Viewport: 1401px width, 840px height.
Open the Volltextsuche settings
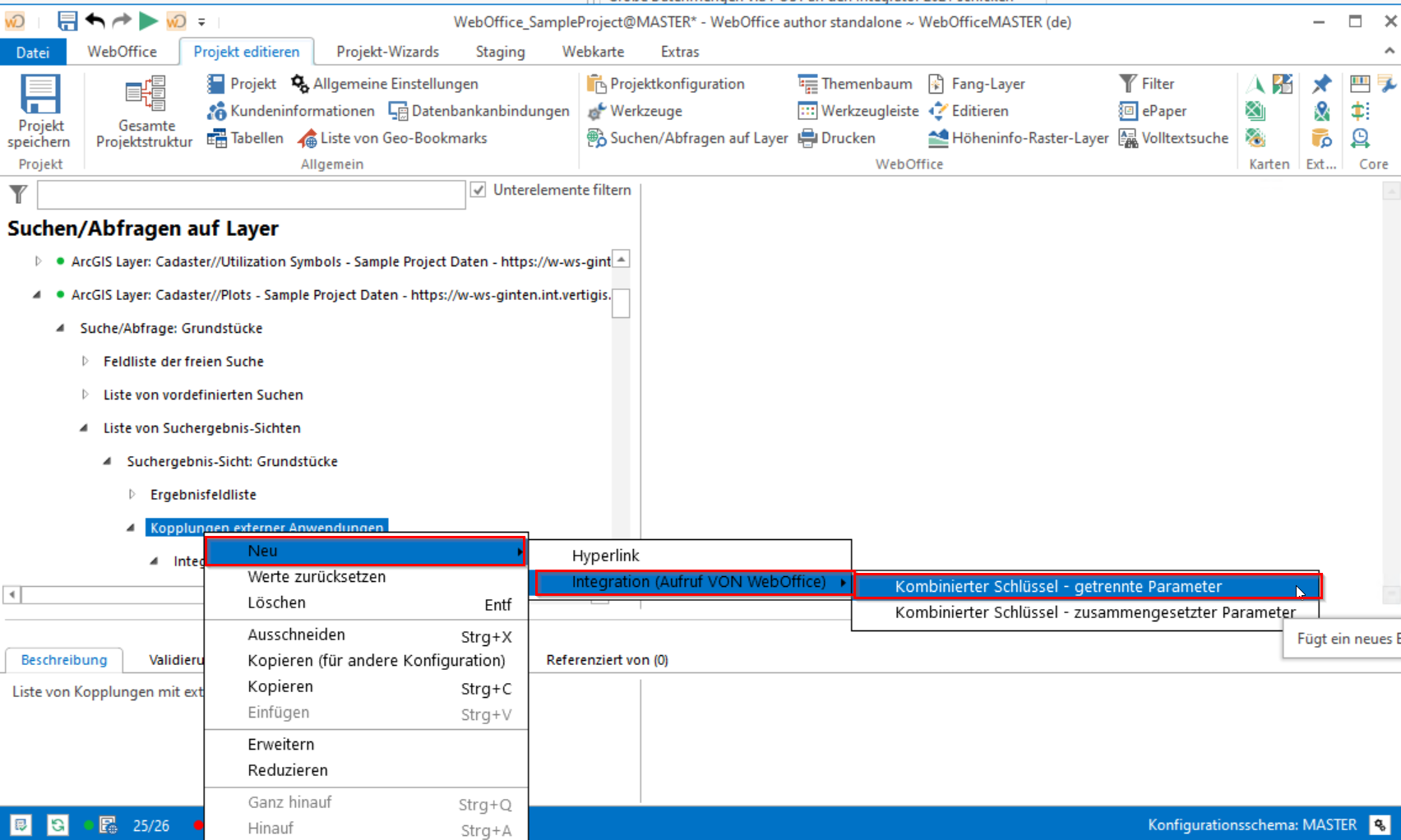[1128, 138]
